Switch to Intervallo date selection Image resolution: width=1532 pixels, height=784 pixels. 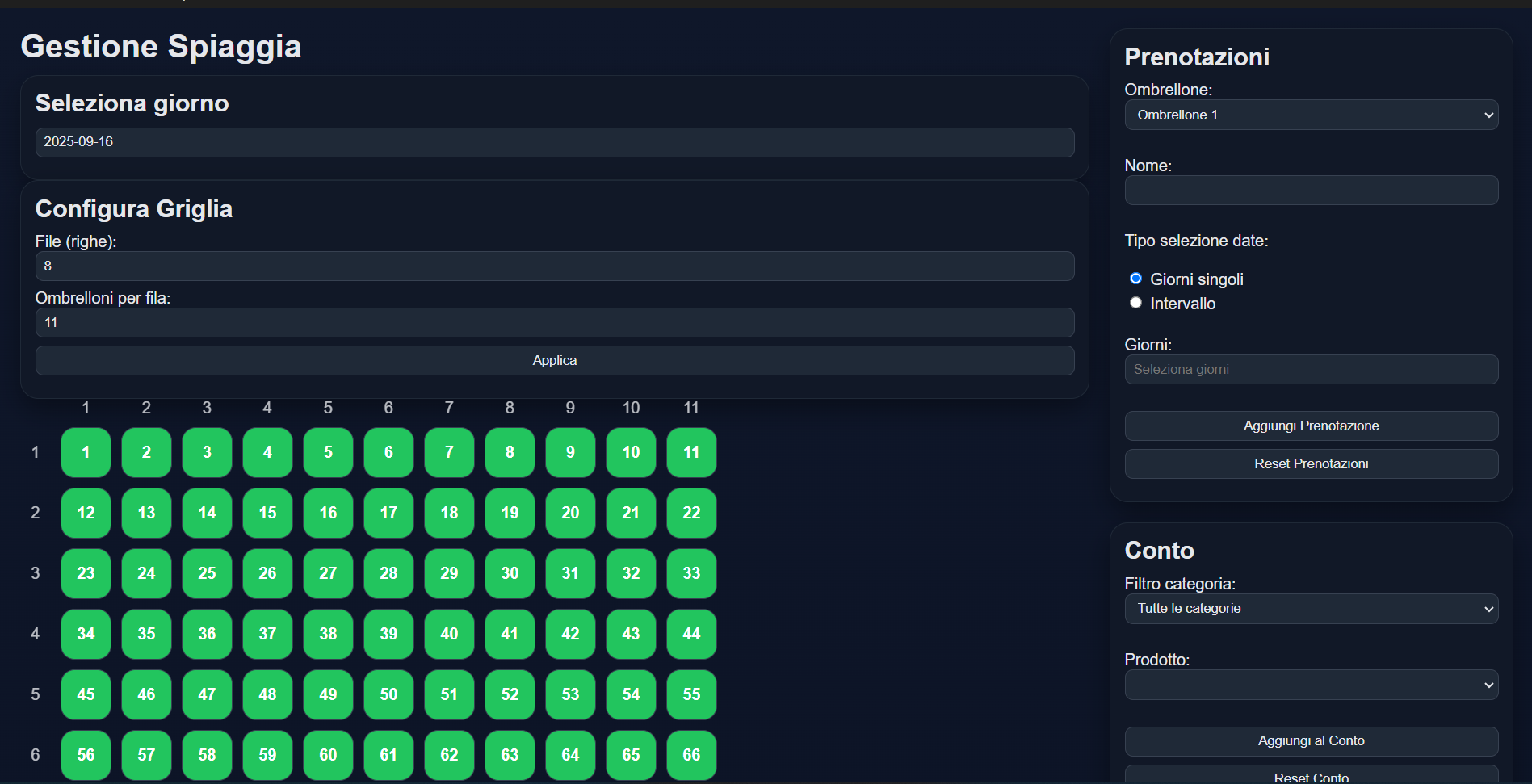tap(1135, 303)
